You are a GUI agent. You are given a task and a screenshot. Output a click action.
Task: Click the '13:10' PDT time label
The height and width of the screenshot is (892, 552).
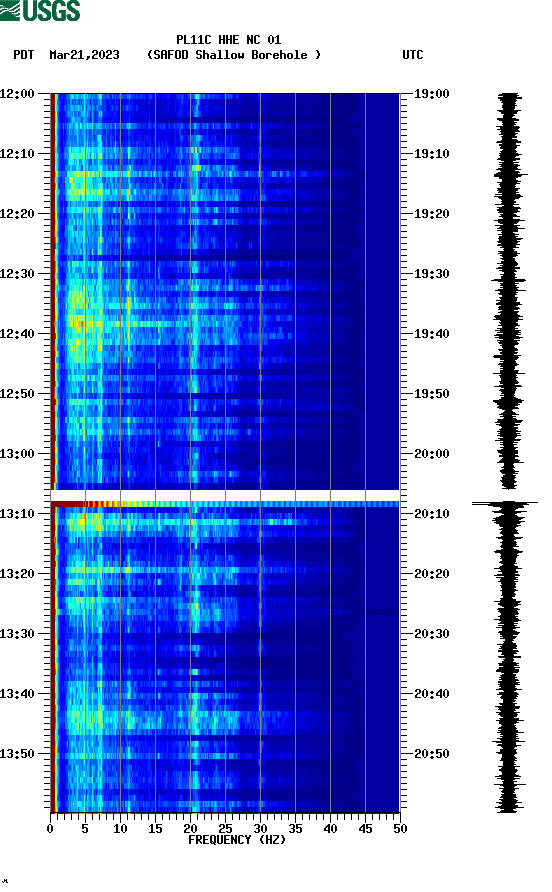pos(17,514)
